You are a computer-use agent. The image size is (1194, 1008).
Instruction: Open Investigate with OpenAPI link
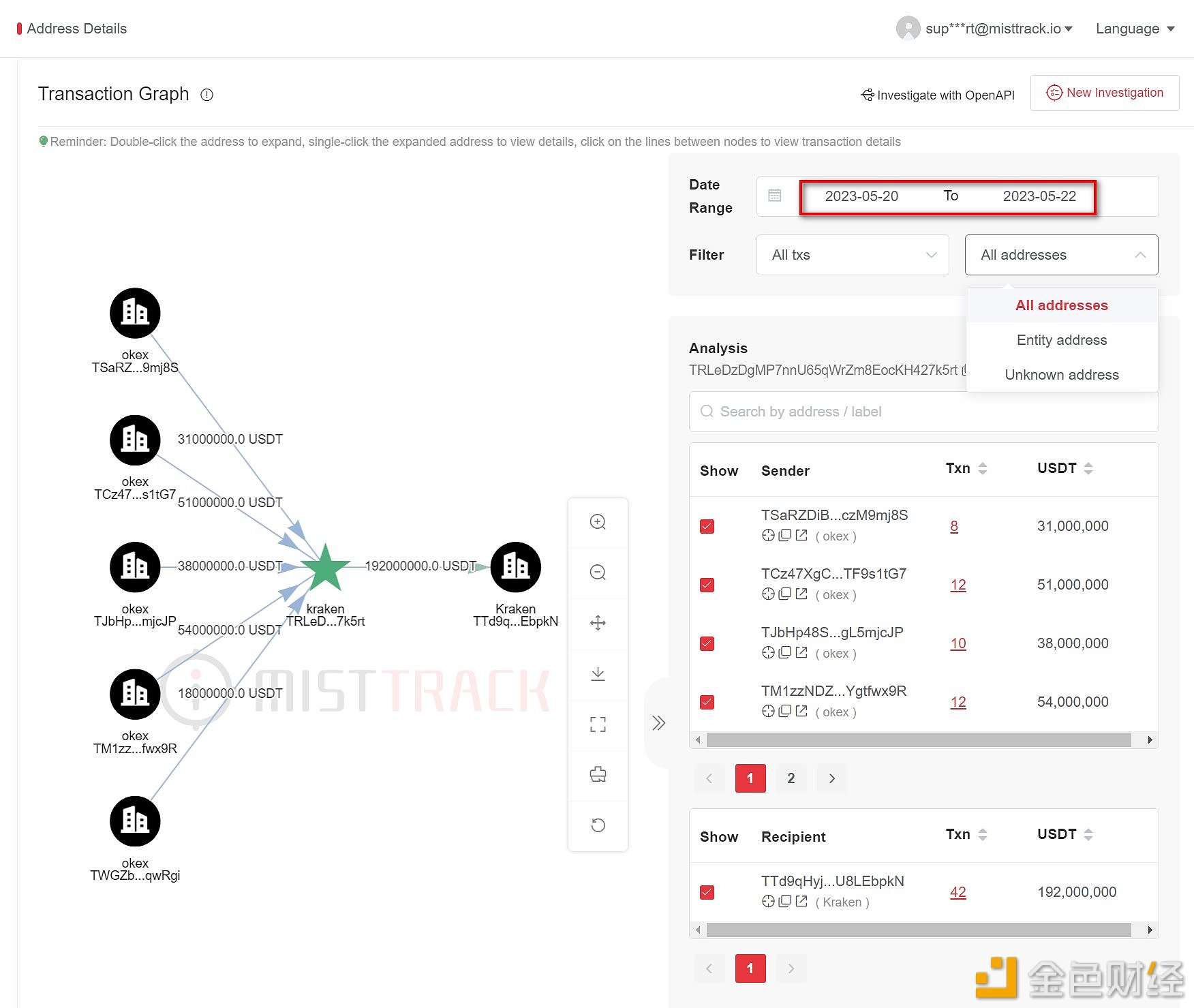[938, 95]
